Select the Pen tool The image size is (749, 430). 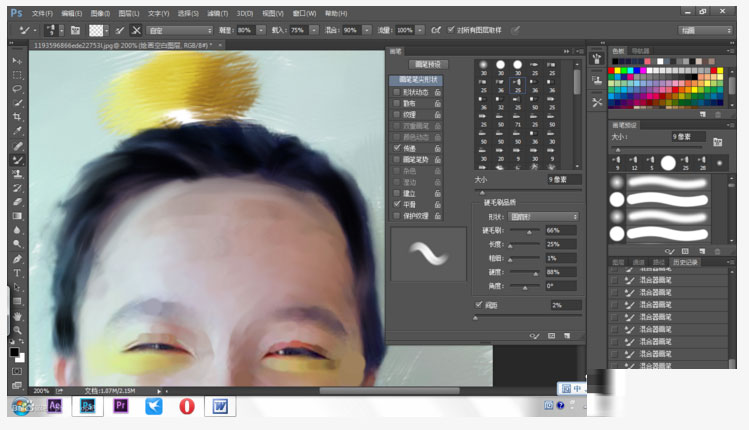[17, 259]
